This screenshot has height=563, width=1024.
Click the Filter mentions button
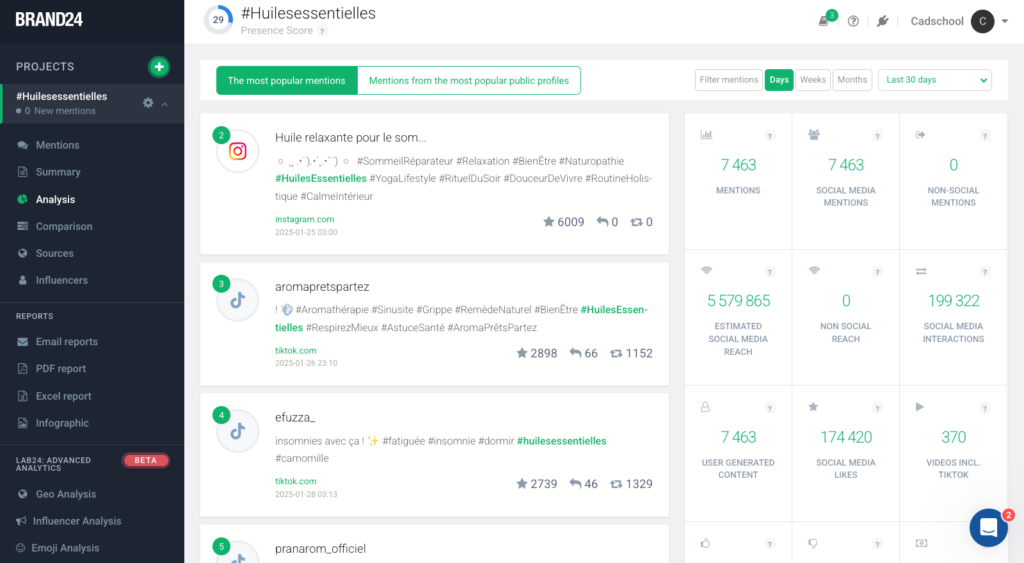pos(729,80)
